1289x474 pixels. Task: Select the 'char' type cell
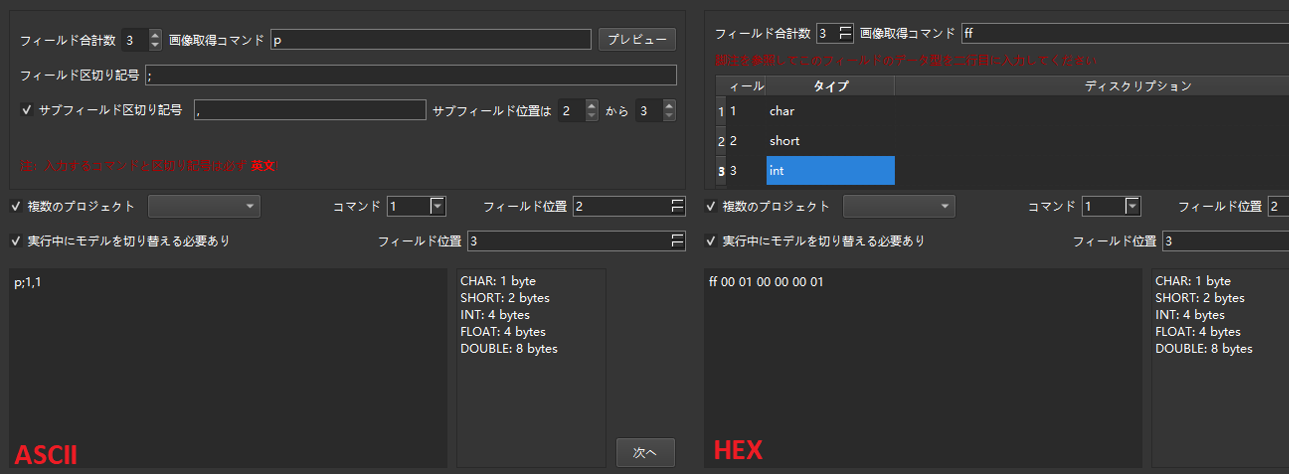[x=831, y=111]
